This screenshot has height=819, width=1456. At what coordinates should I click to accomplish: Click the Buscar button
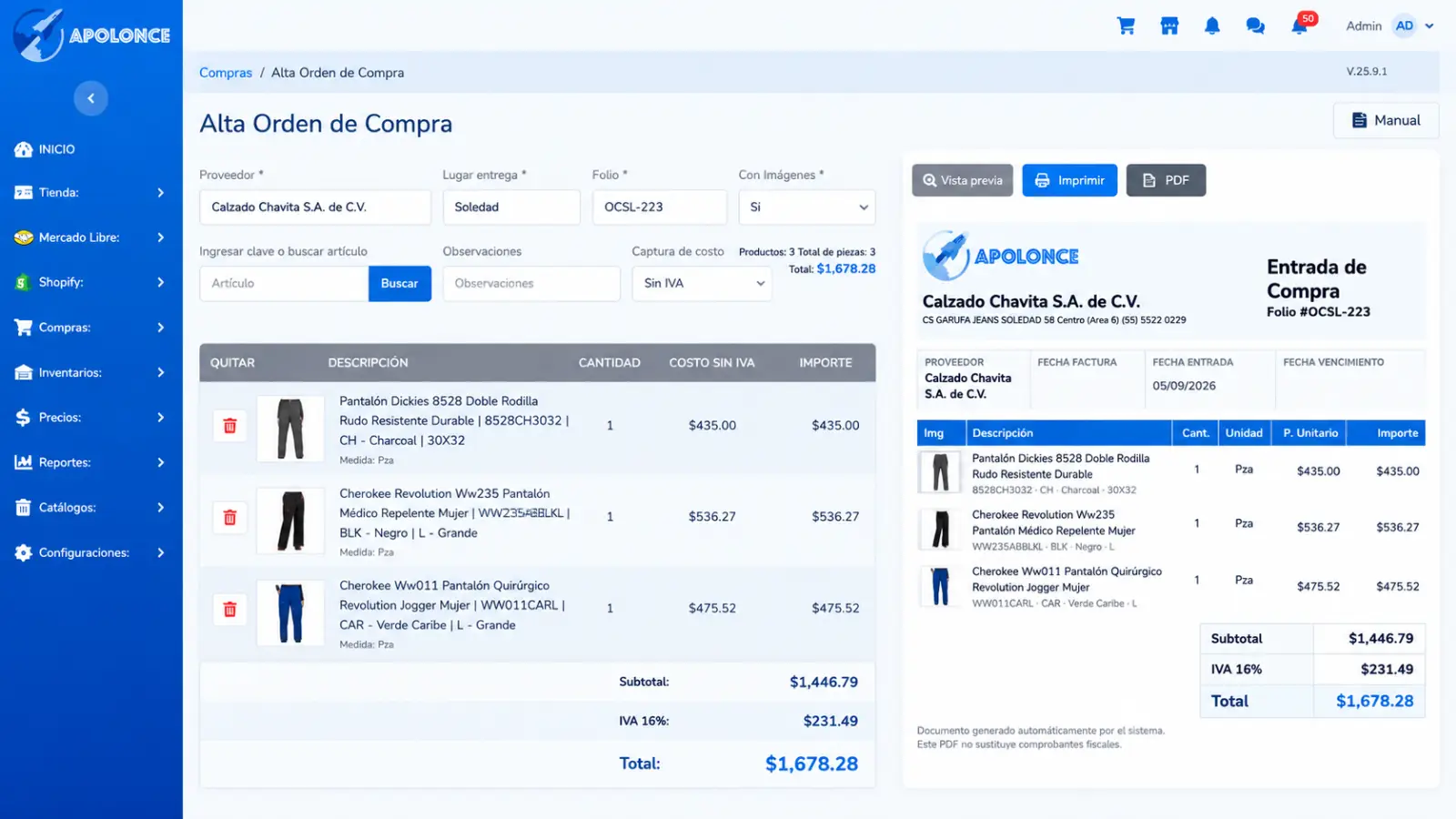pyautogui.click(x=399, y=284)
